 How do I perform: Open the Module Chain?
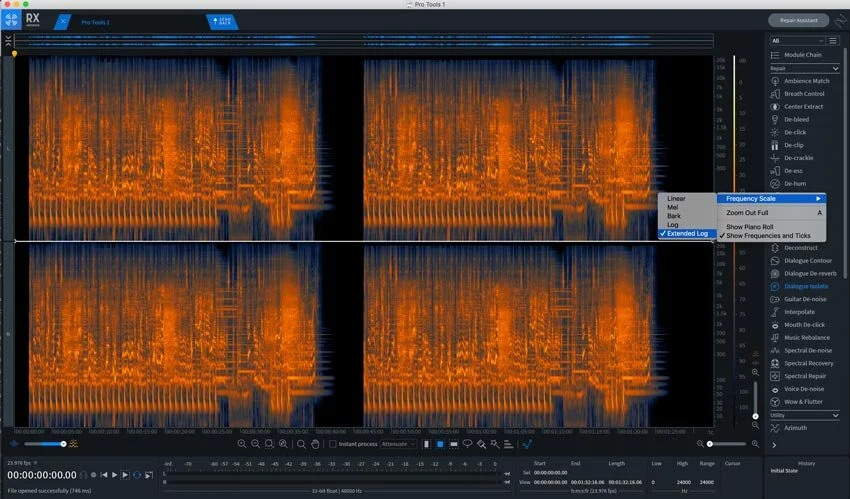click(x=796, y=55)
